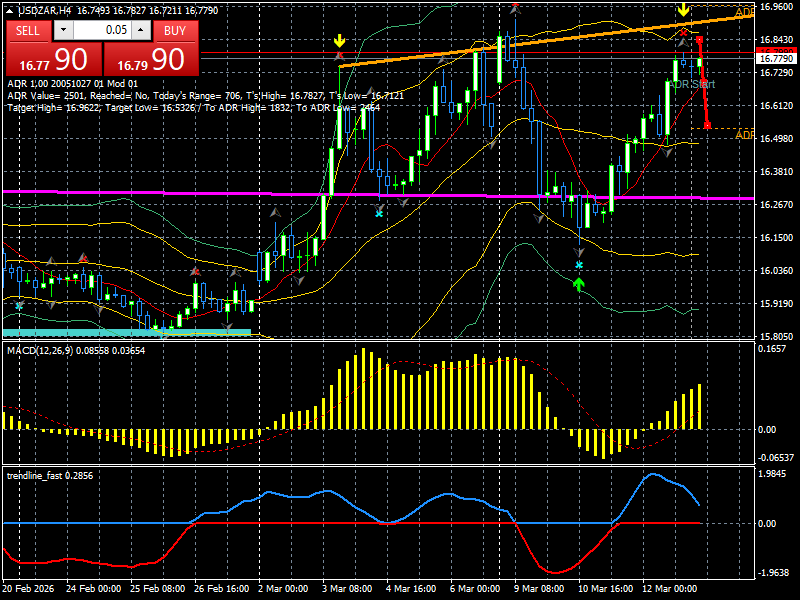This screenshot has height=600, width=800.
Task: Click the 12 Mar 00:00 time axis label
Action: pyautogui.click(x=669, y=588)
